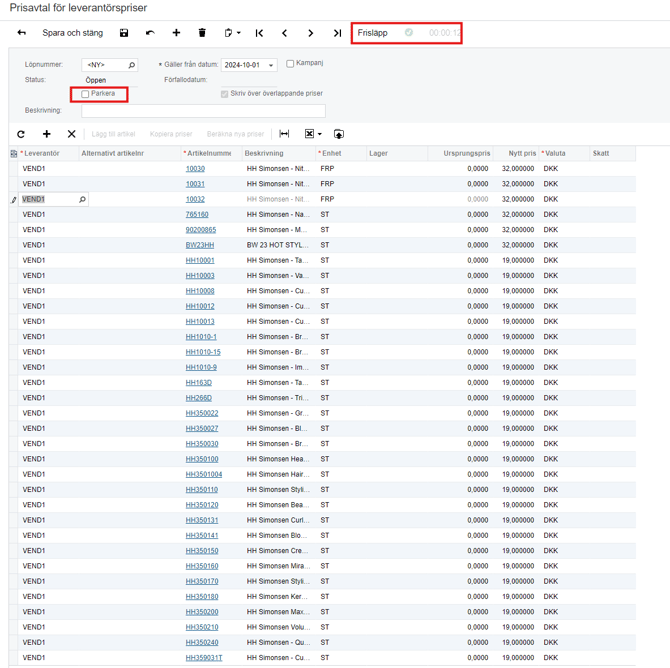The image size is (670, 668).
Task: Click the Frisläpp action
Action: pos(373,33)
